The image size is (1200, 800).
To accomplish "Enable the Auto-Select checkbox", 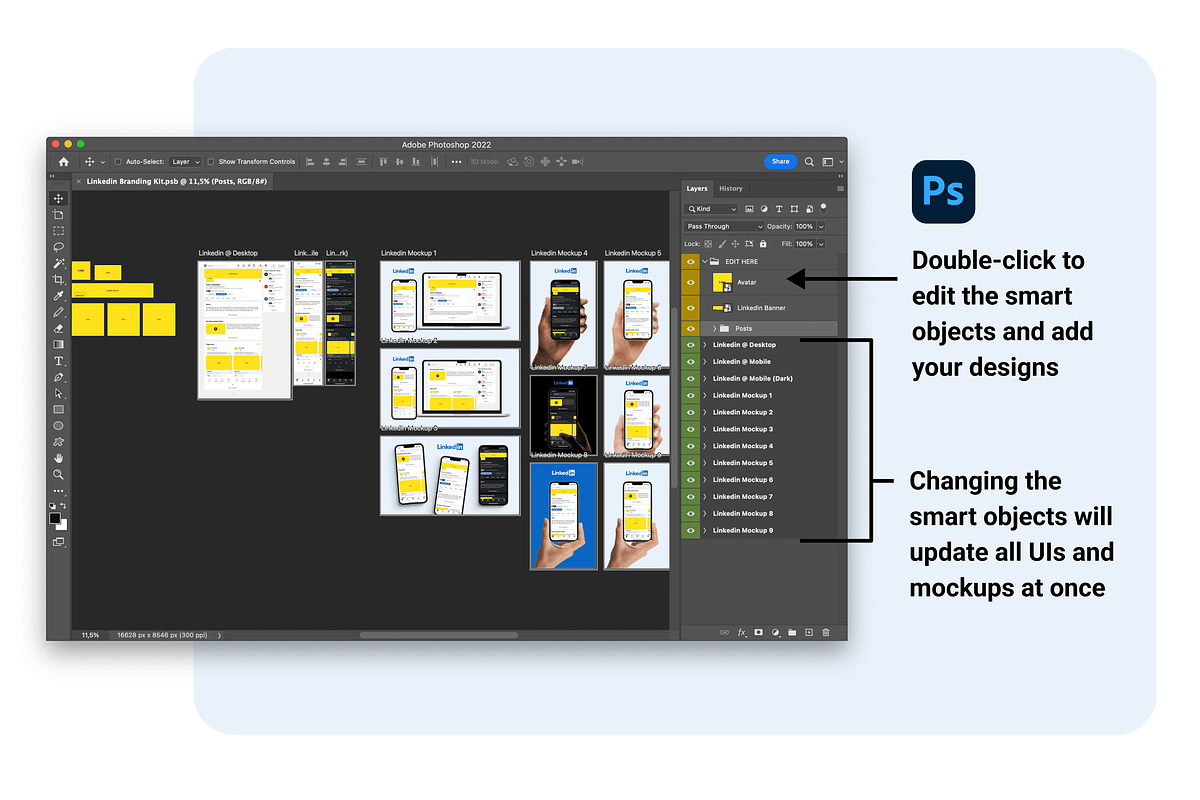I will (118, 161).
